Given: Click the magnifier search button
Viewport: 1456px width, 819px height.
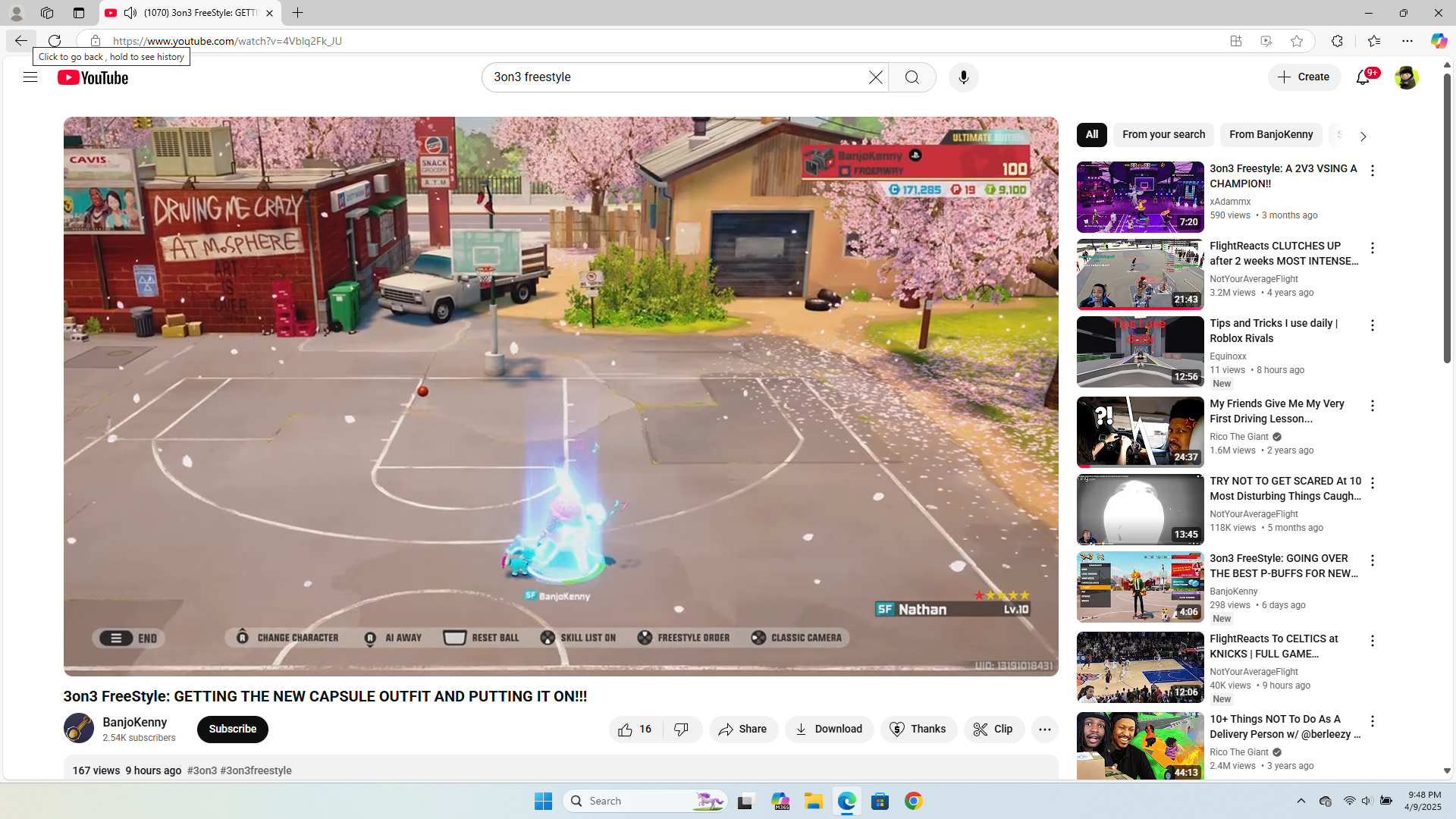Looking at the screenshot, I should coord(912,77).
